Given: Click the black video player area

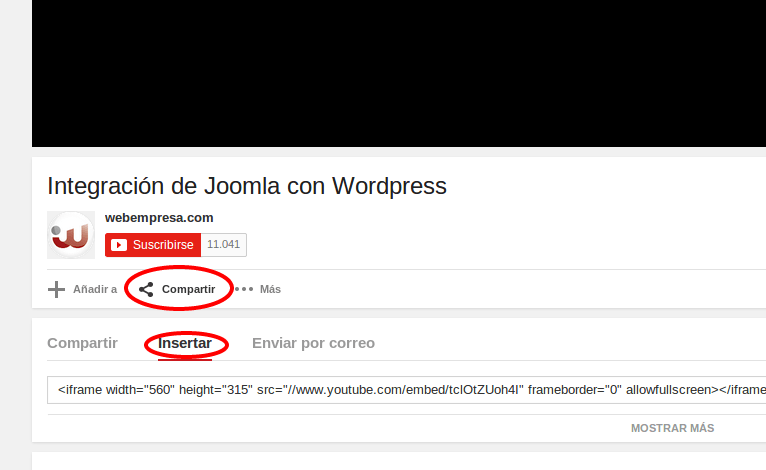Looking at the screenshot, I should tap(399, 73).
